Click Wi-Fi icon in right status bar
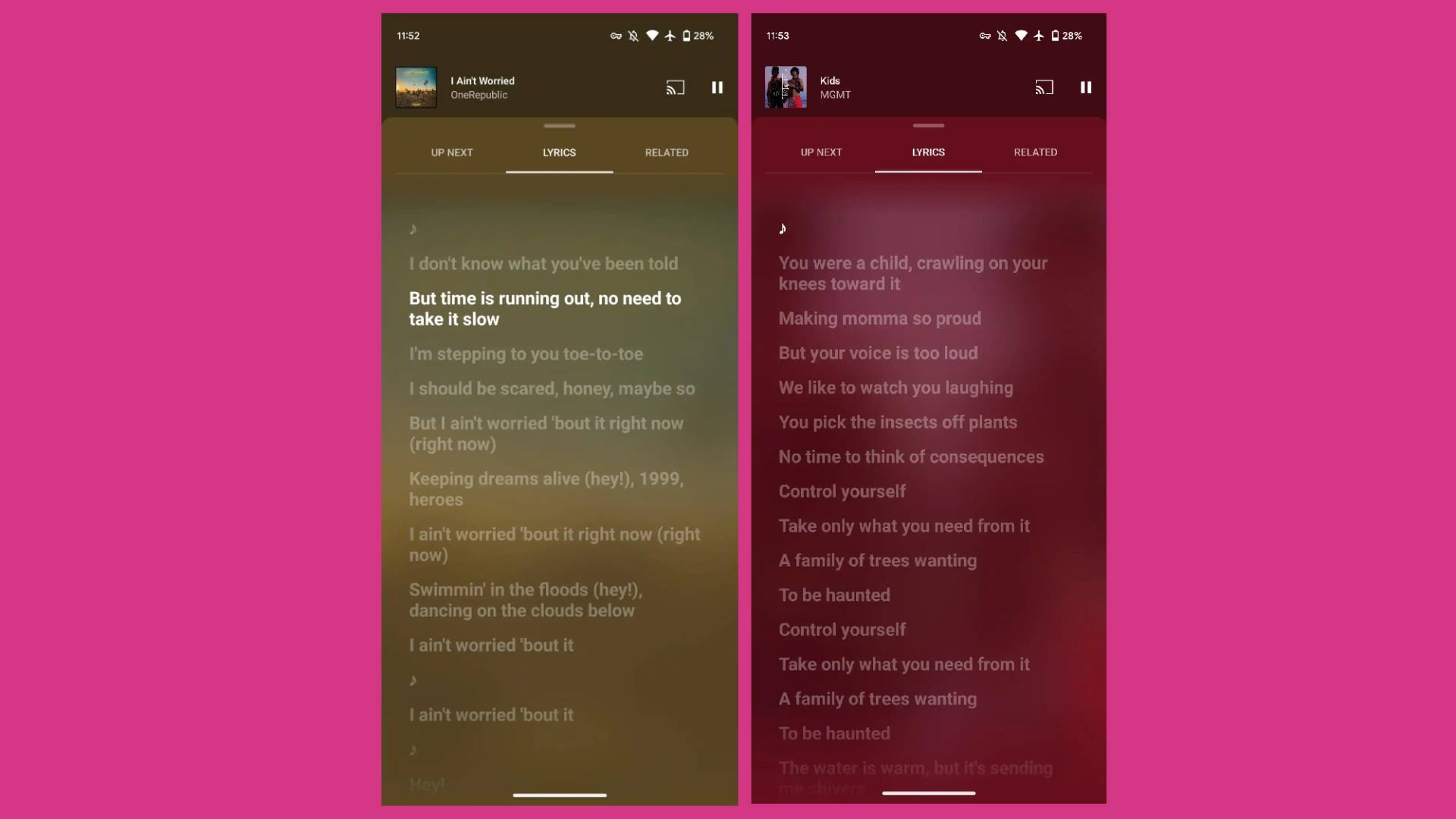 [x=1019, y=35]
